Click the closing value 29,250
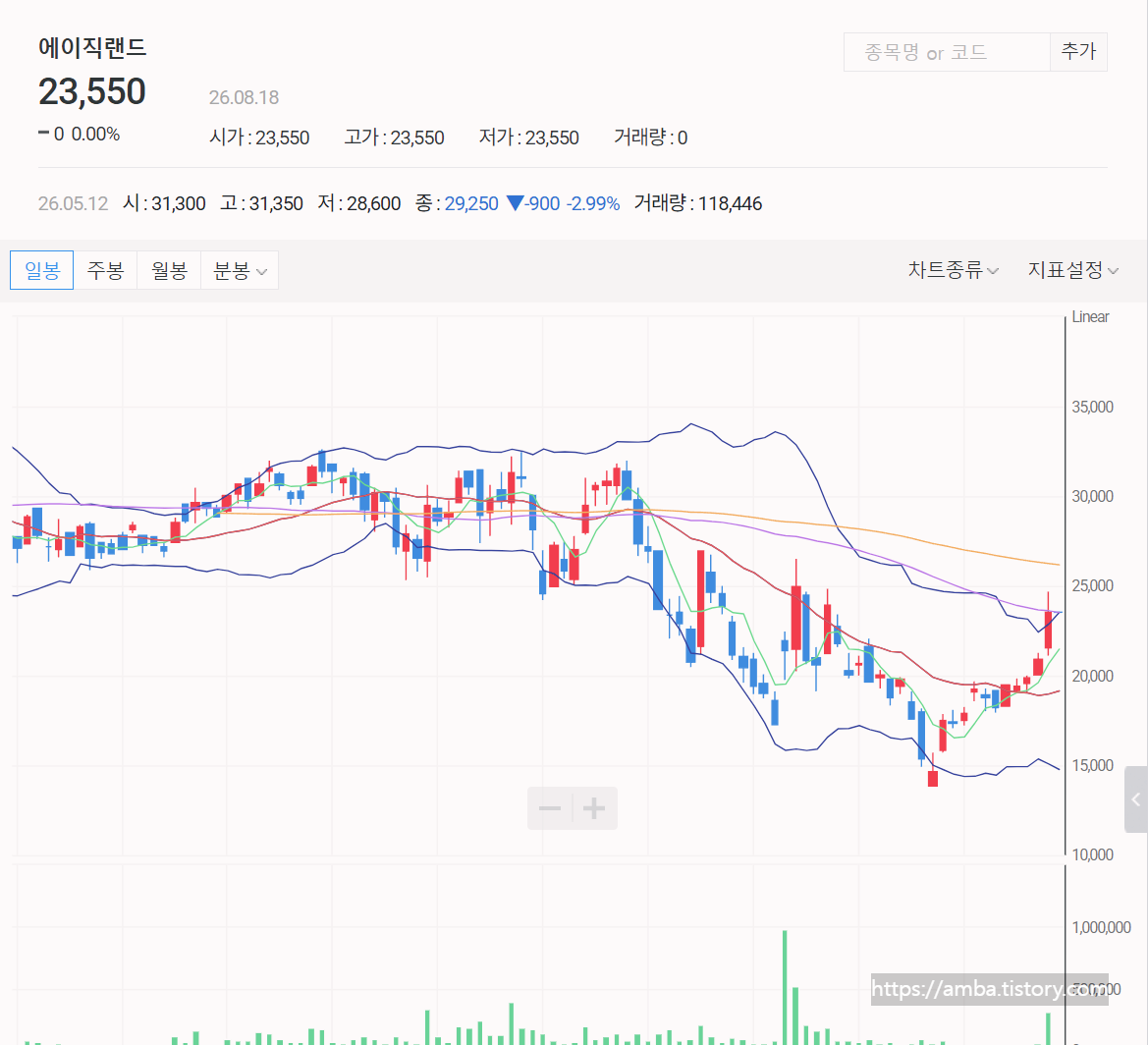 click(471, 203)
